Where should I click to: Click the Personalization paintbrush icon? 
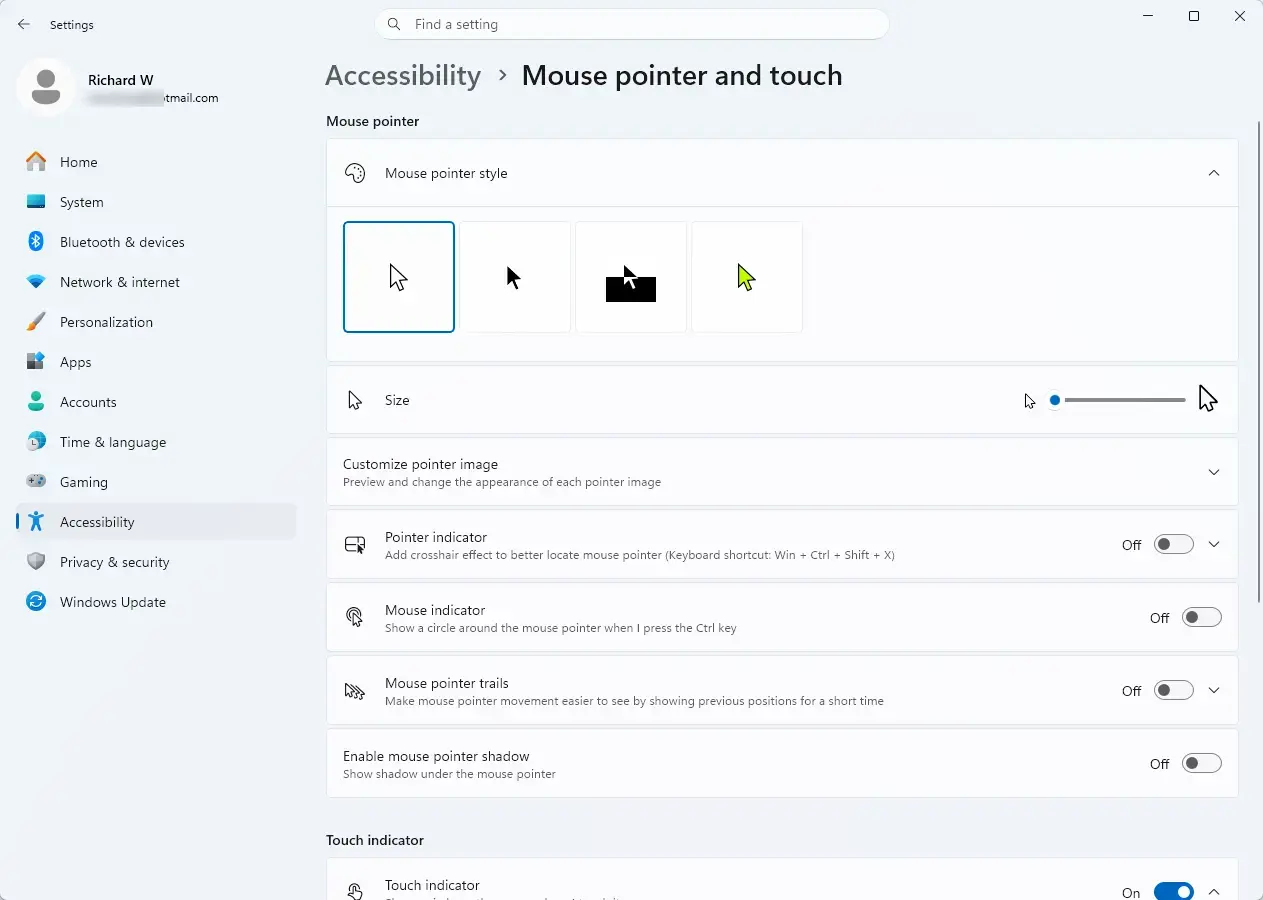pos(36,321)
